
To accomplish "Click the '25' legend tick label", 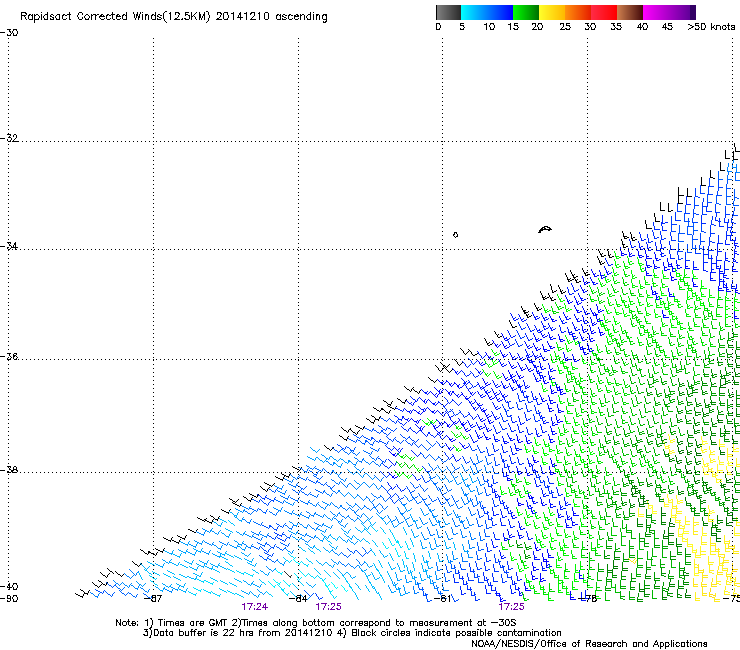I will coord(565,27).
